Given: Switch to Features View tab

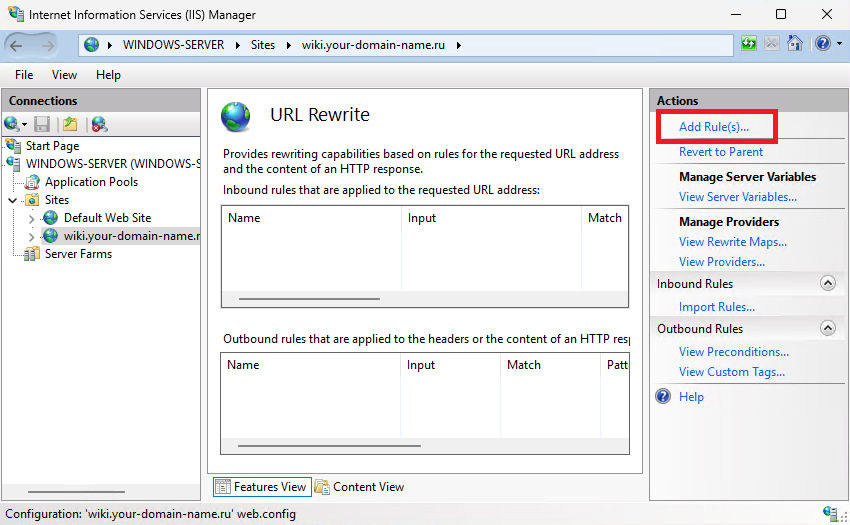Looking at the screenshot, I should (x=262, y=487).
